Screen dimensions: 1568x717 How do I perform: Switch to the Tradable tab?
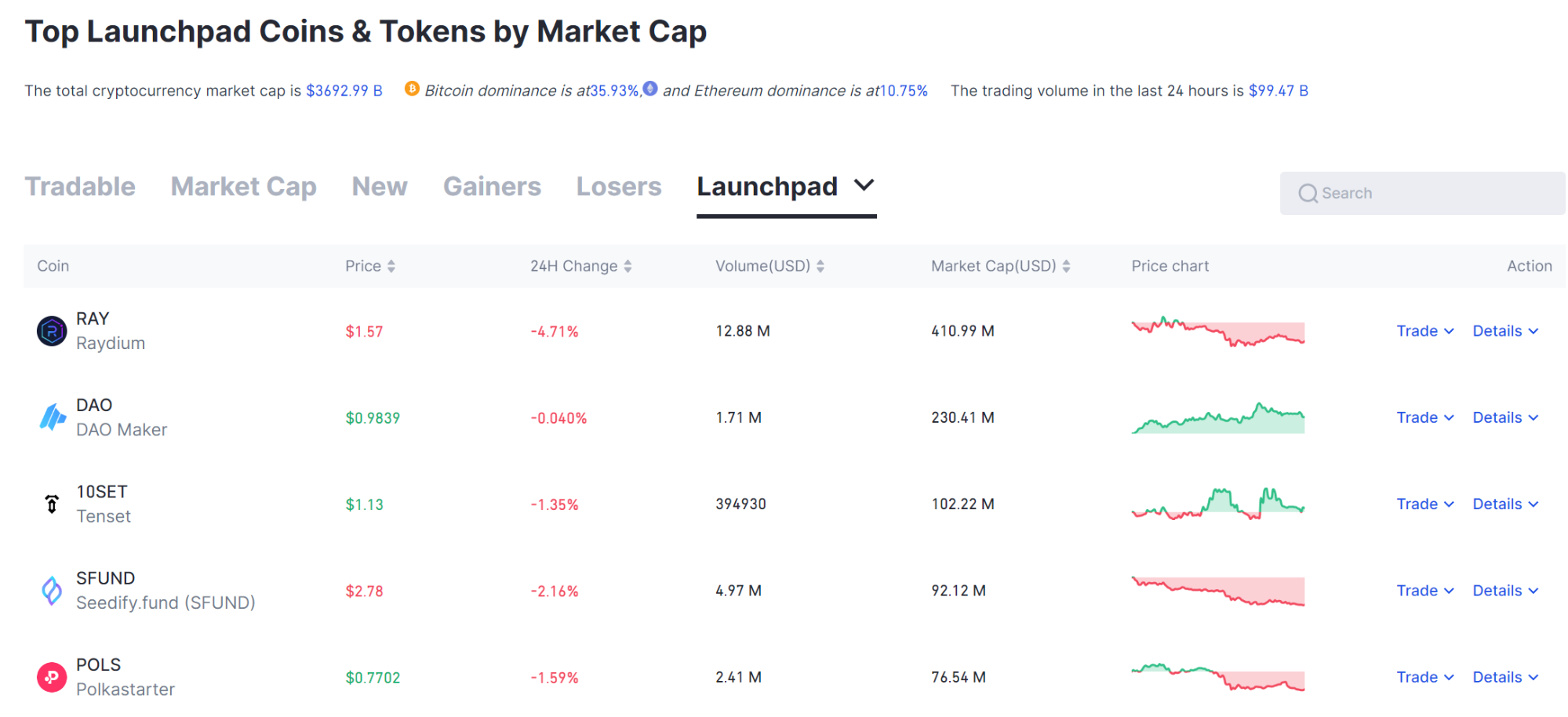click(x=80, y=186)
